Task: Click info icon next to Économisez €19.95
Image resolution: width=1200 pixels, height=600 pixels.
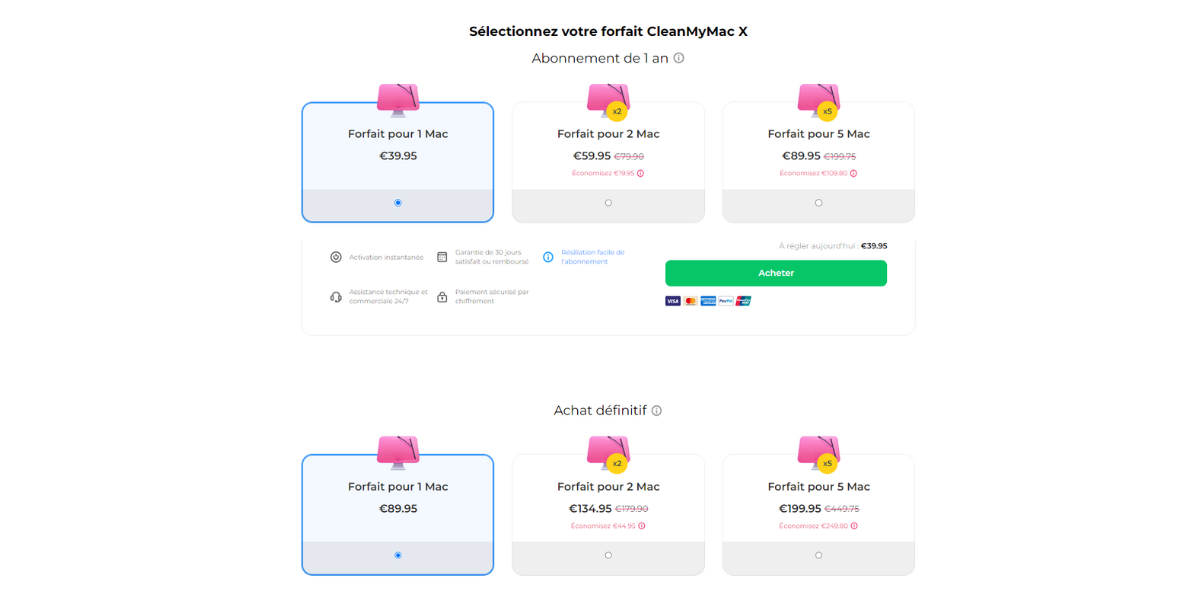Action: coord(641,173)
